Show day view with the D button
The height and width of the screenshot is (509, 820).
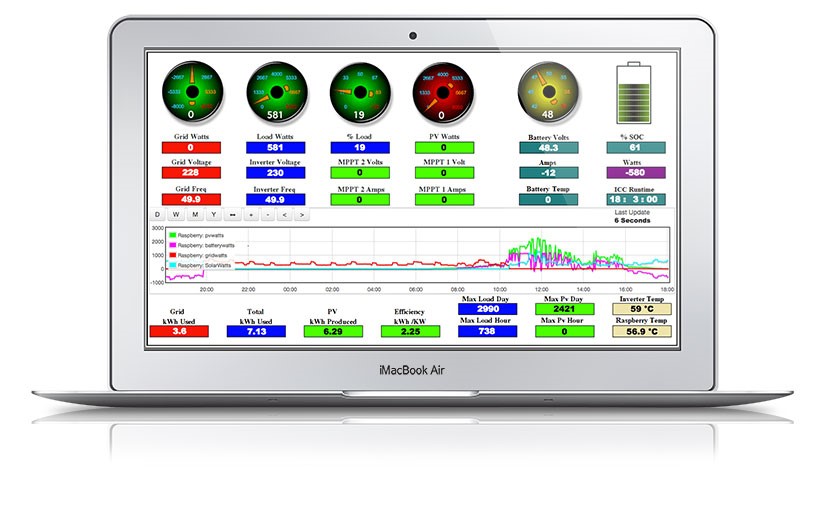click(157, 214)
